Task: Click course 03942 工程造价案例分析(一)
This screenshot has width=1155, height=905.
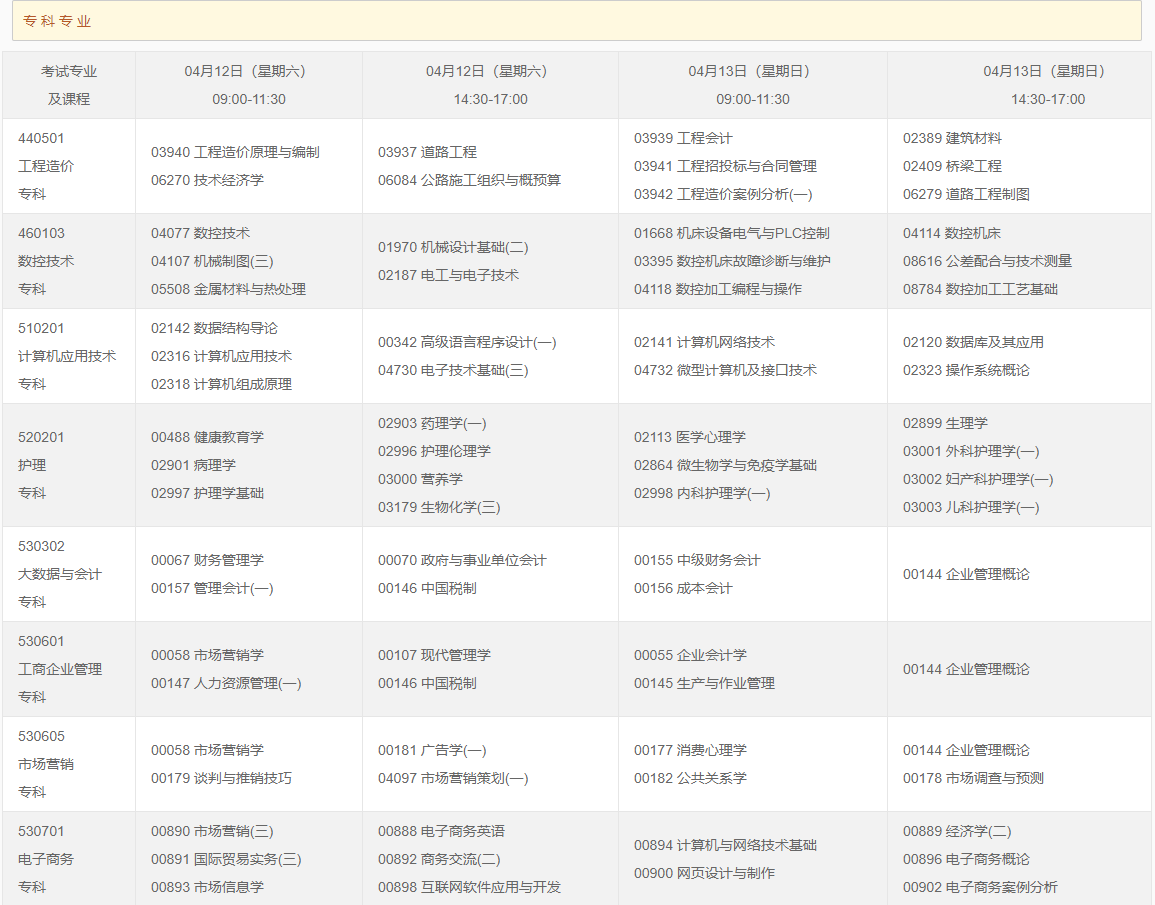Action: 723,194
